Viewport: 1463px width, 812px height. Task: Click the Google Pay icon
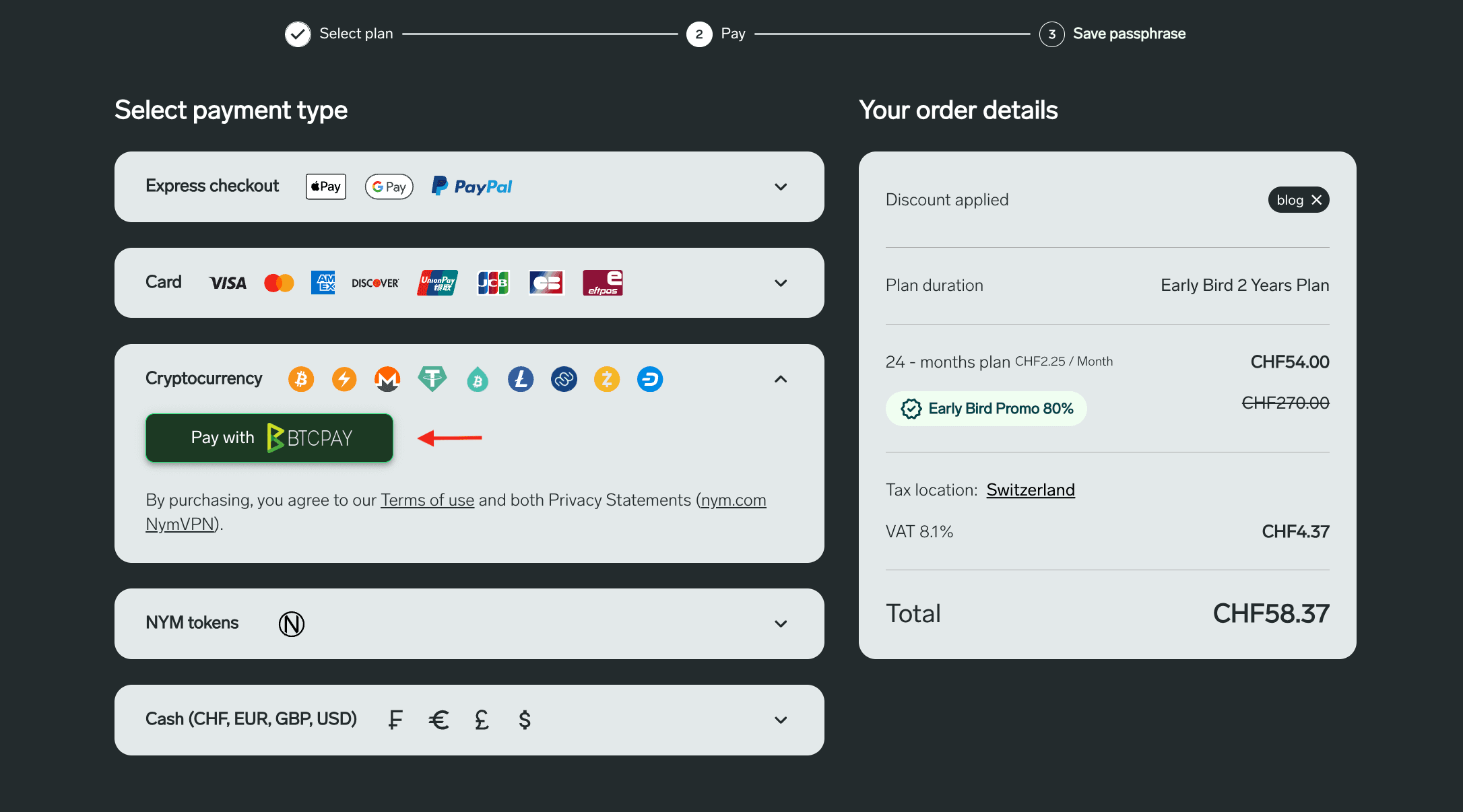point(389,187)
